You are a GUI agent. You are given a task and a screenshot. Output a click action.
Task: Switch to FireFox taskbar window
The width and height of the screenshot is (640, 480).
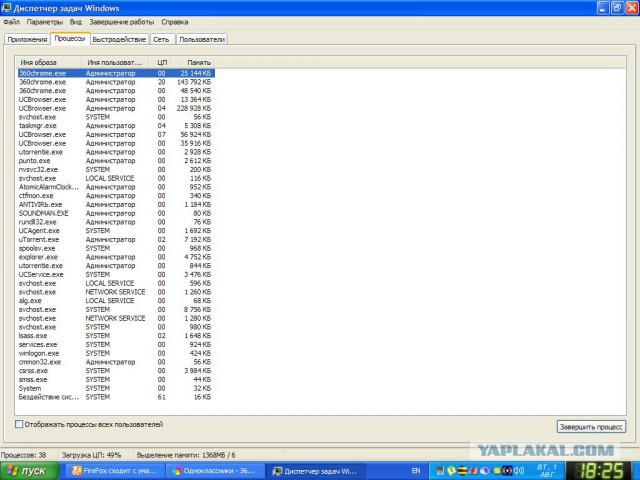tap(115, 471)
